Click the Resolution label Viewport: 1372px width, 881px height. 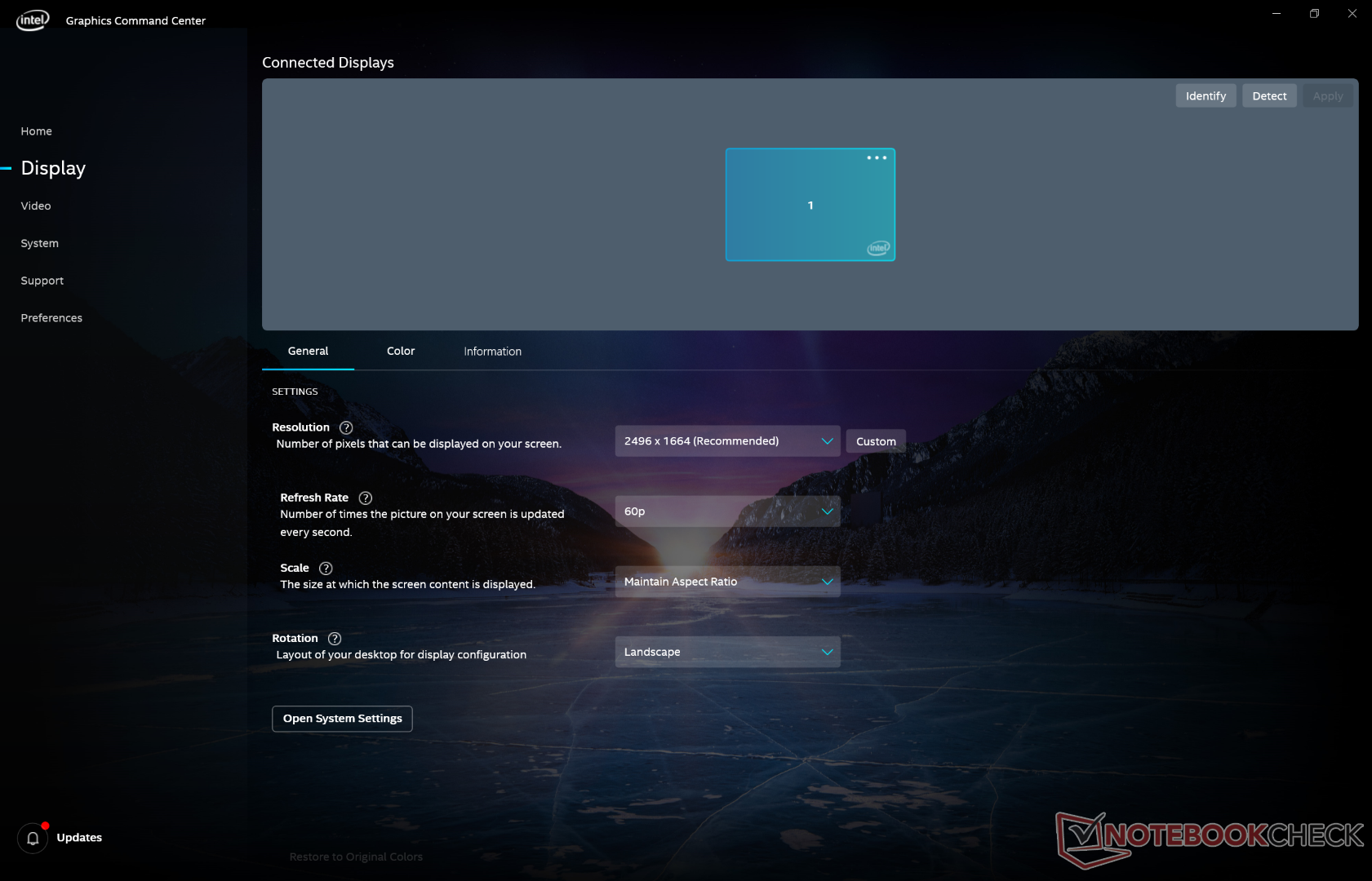(301, 427)
